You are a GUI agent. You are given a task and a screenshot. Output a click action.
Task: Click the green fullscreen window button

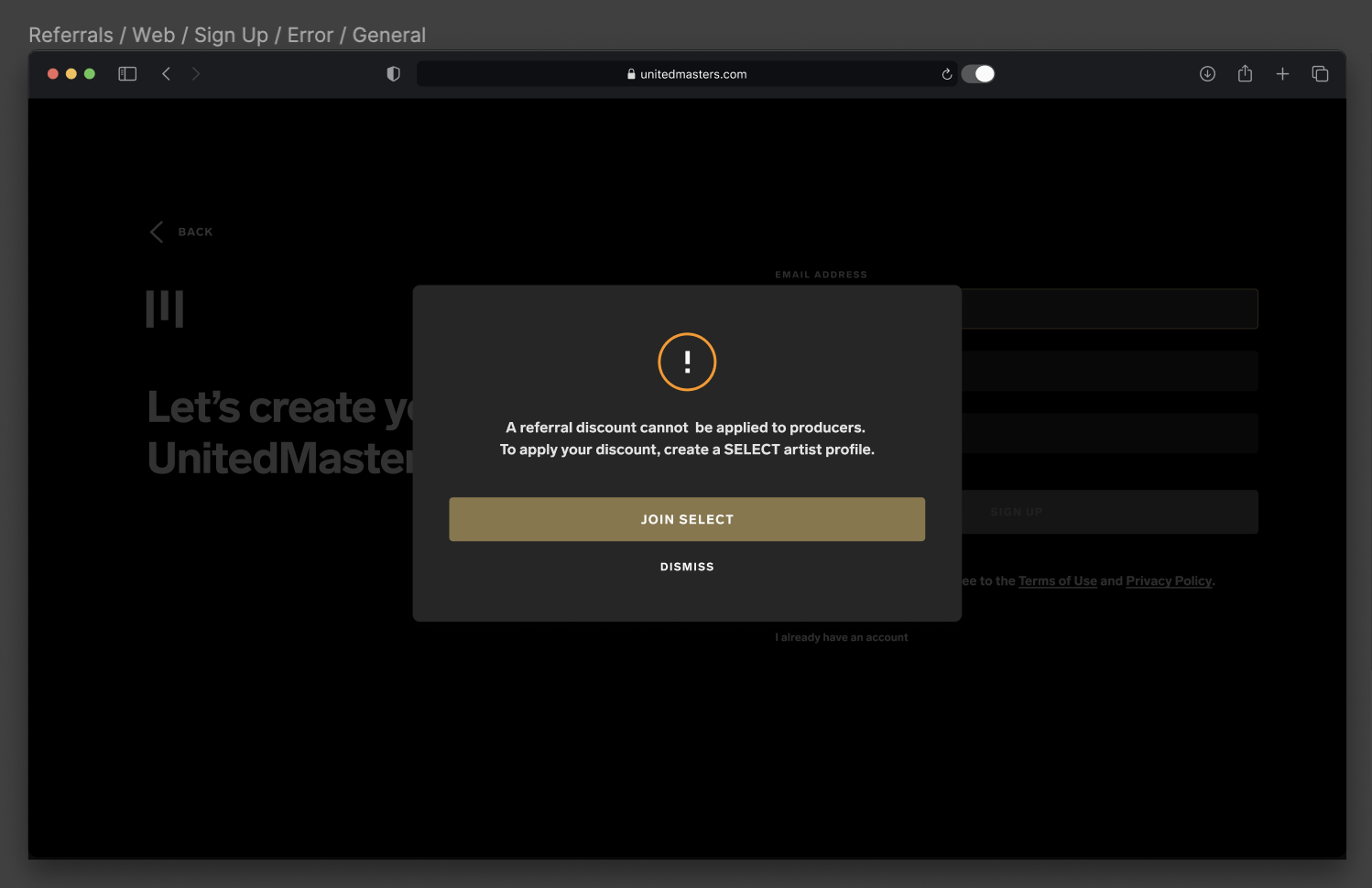pyautogui.click(x=90, y=74)
